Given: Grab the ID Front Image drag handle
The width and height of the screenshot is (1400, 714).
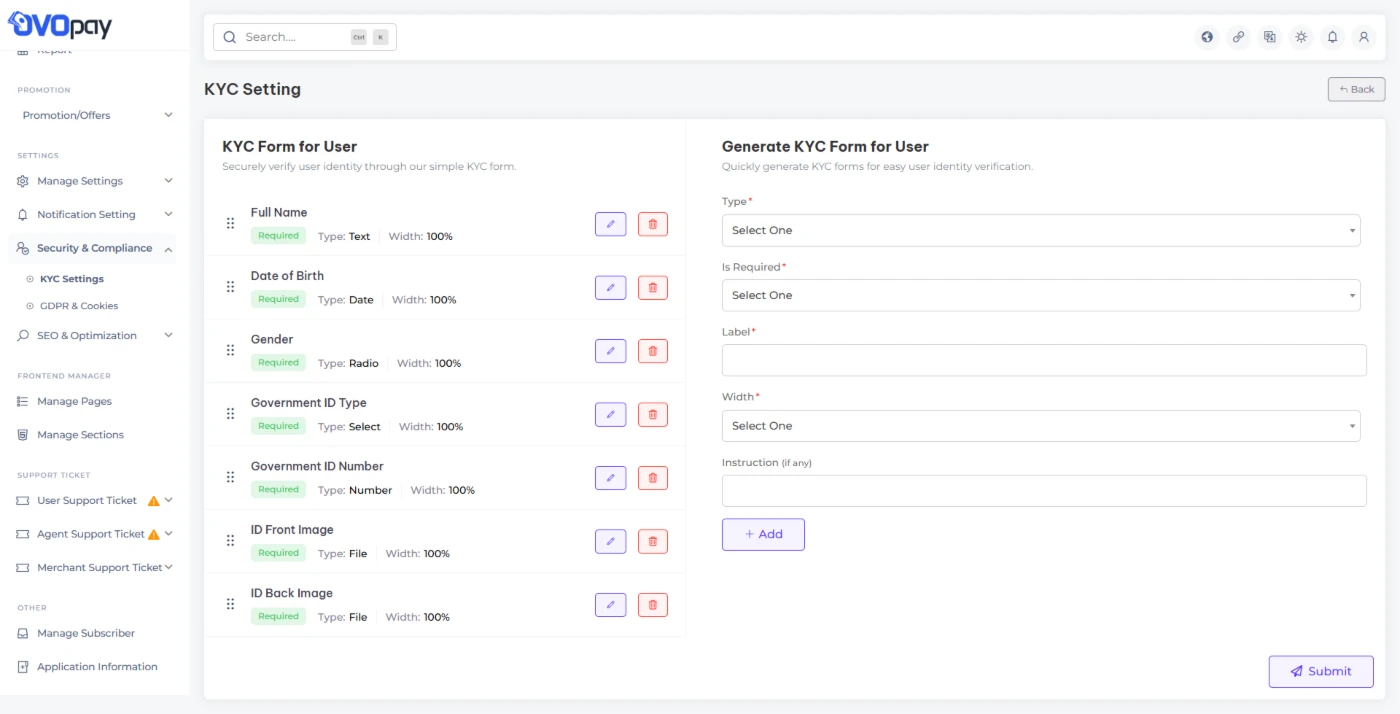Looking at the screenshot, I should pyautogui.click(x=230, y=541).
